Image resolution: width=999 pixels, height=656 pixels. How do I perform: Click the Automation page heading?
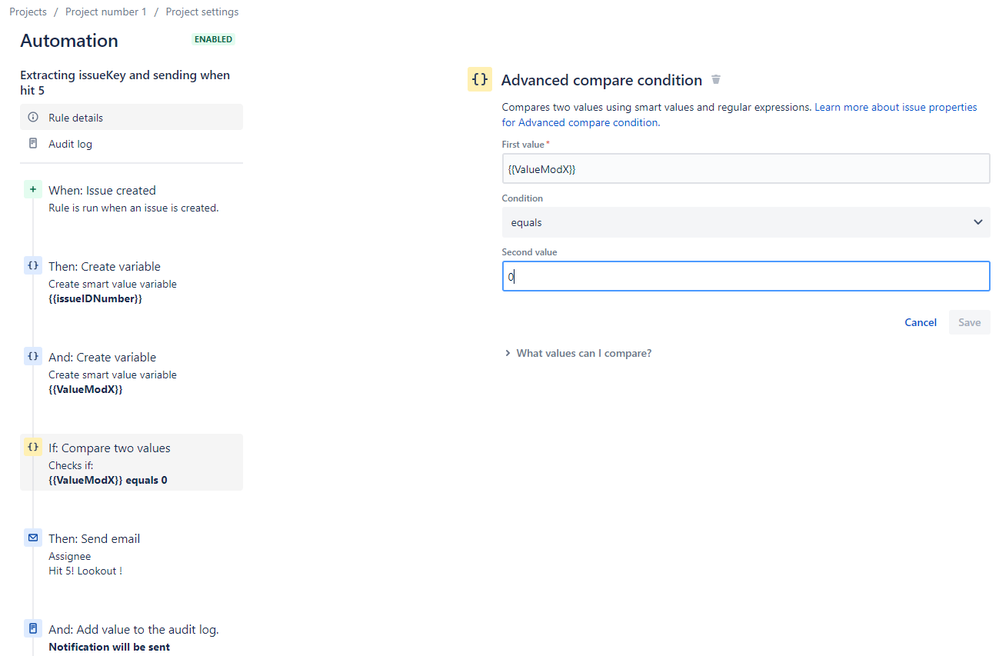(x=69, y=41)
